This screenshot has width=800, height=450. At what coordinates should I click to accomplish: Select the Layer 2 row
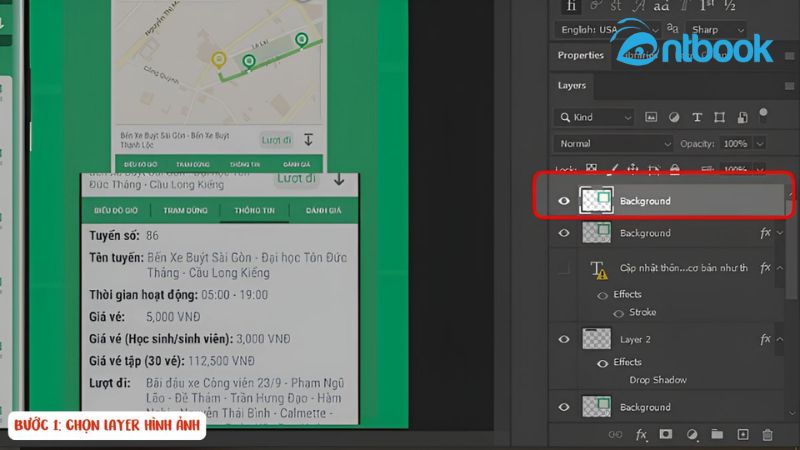667,339
